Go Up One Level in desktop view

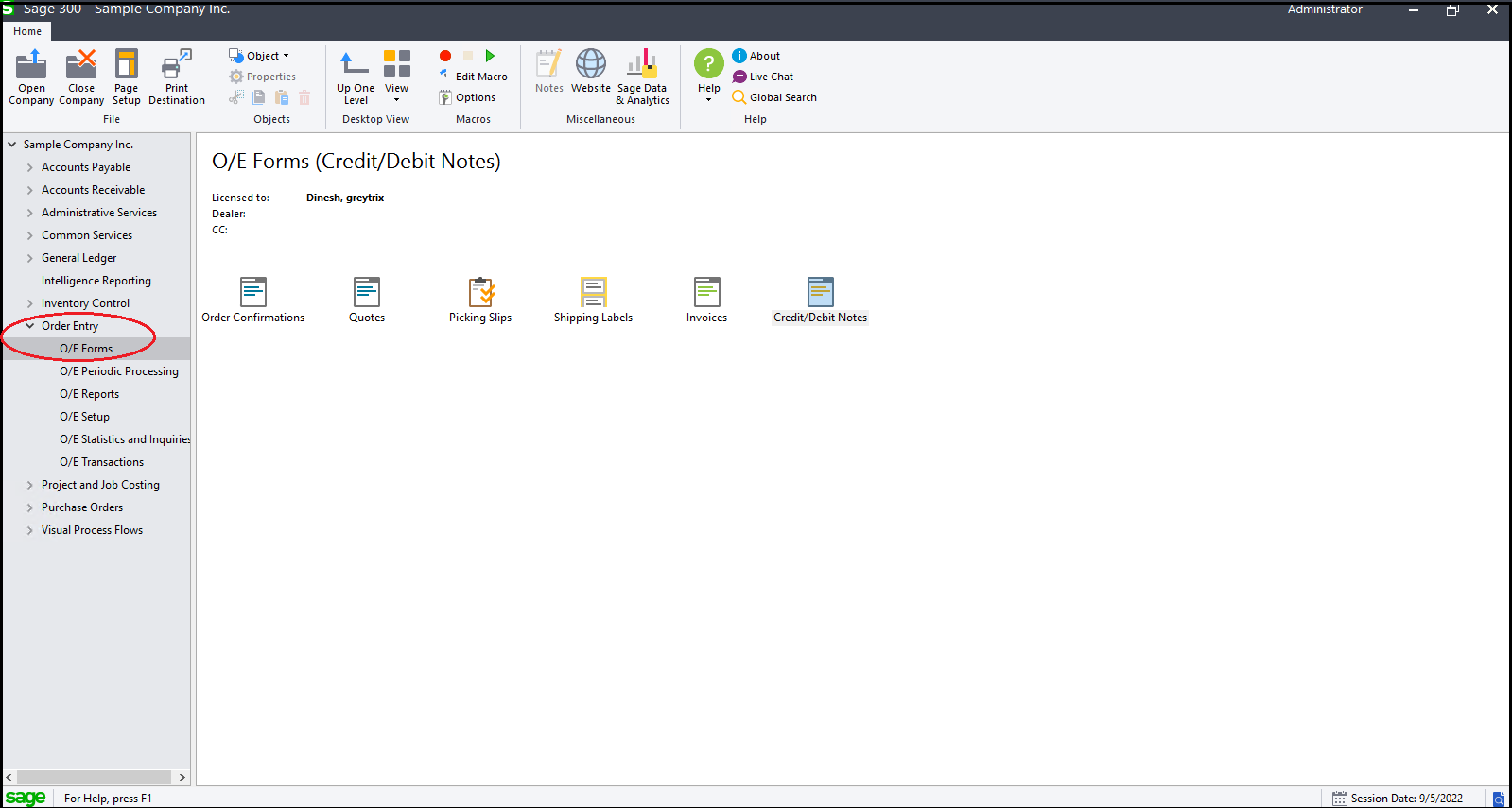(356, 77)
